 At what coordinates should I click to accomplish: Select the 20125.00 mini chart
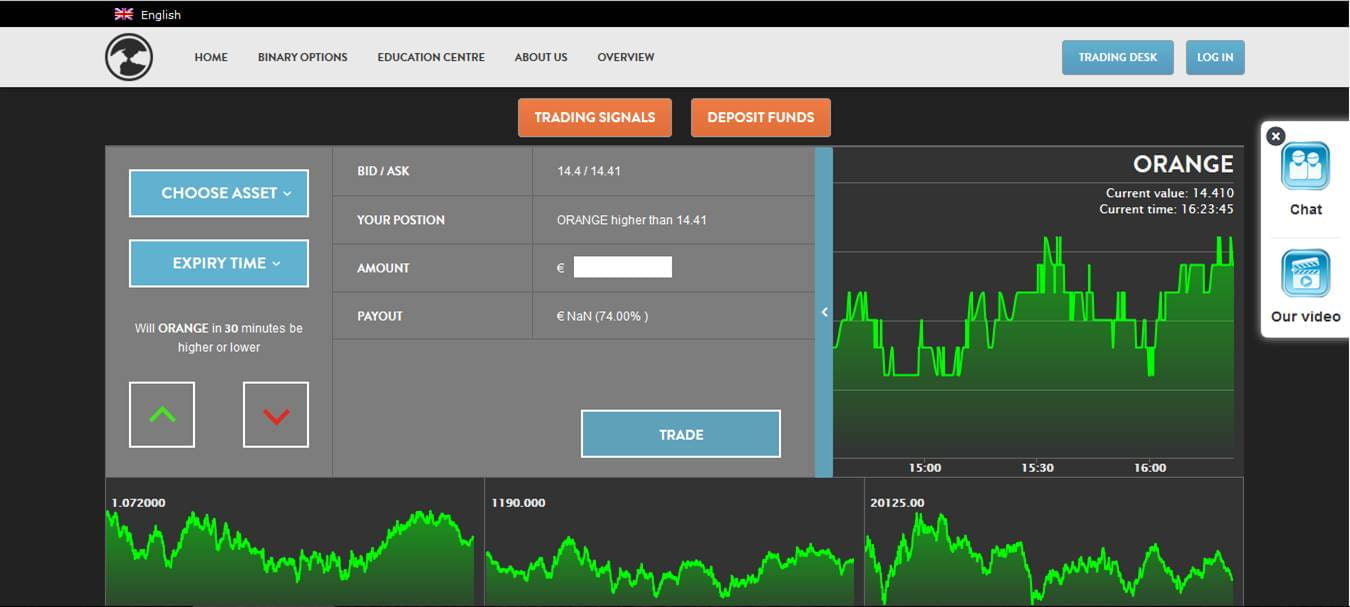tap(1054, 541)
